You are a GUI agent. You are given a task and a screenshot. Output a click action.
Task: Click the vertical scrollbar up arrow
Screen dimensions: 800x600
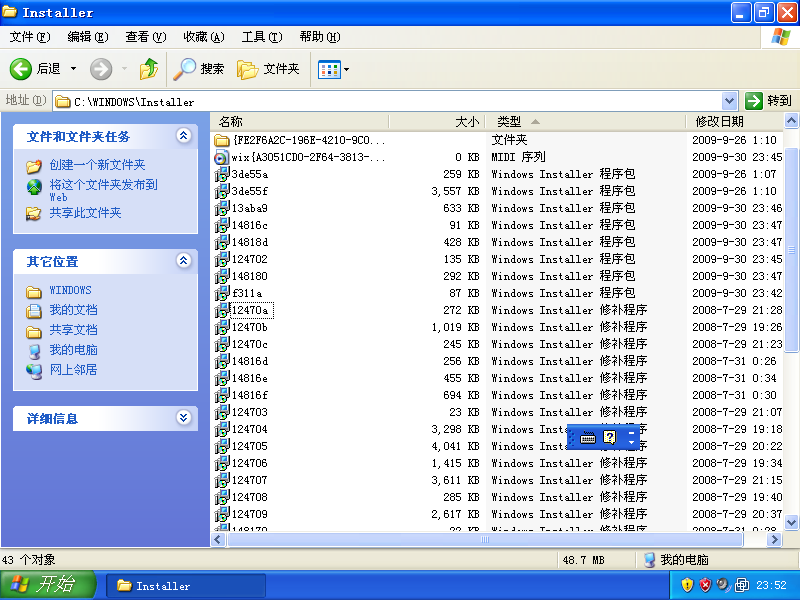(x=791, y=121)
